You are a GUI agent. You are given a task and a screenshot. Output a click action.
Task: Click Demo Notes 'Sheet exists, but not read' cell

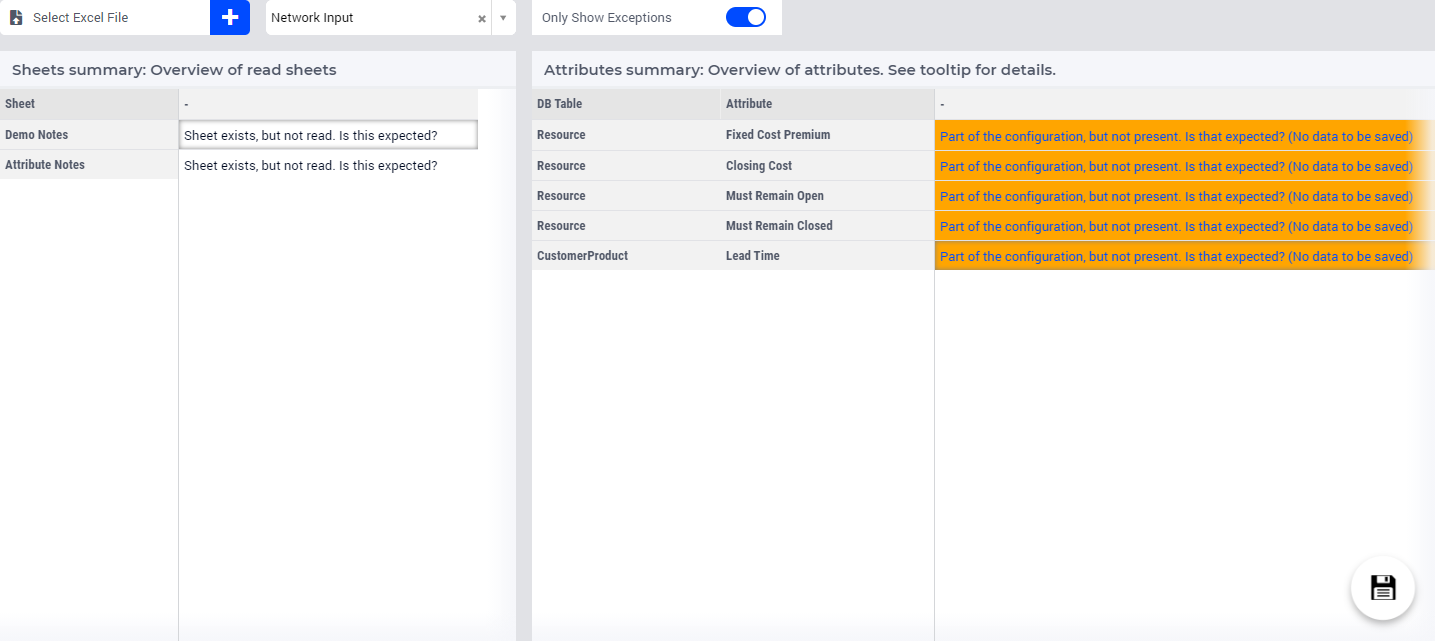click(x=328, y=135)
